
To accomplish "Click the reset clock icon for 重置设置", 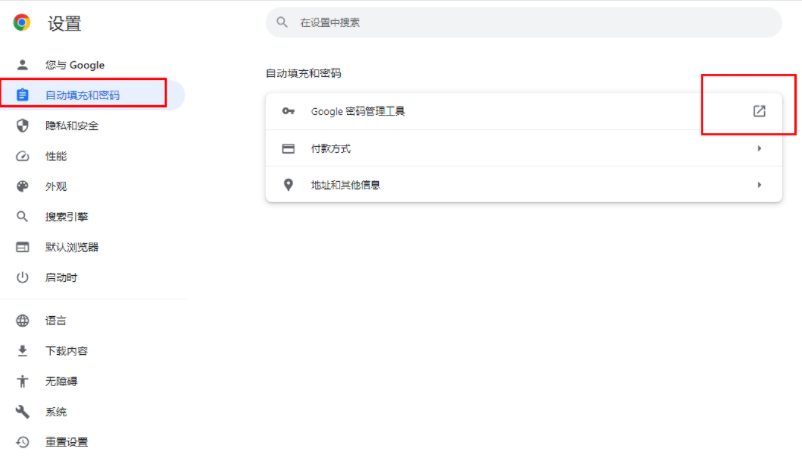I will click(x=22, y=442).
